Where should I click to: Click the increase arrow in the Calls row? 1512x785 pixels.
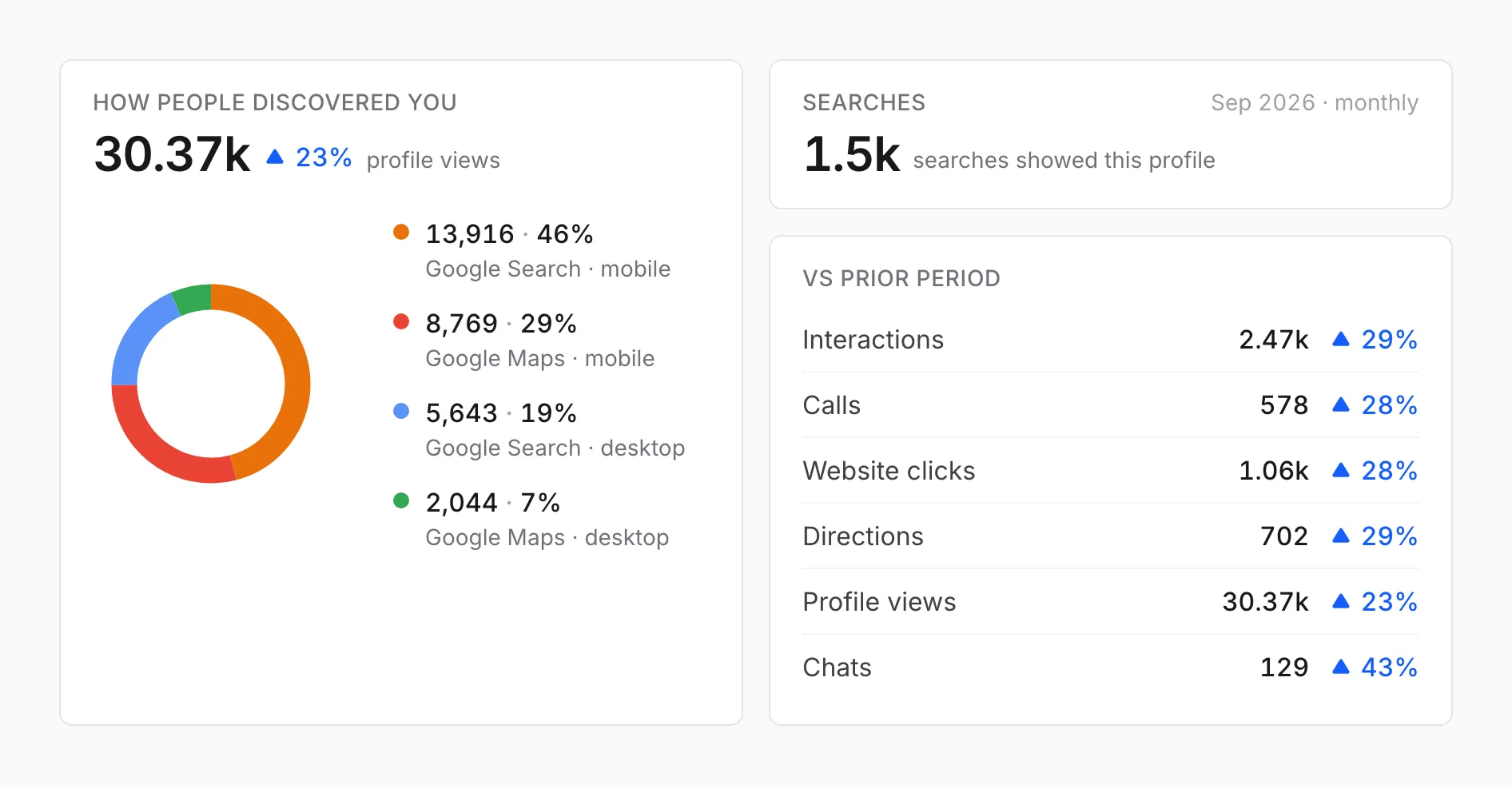[x=1341, y=405]
